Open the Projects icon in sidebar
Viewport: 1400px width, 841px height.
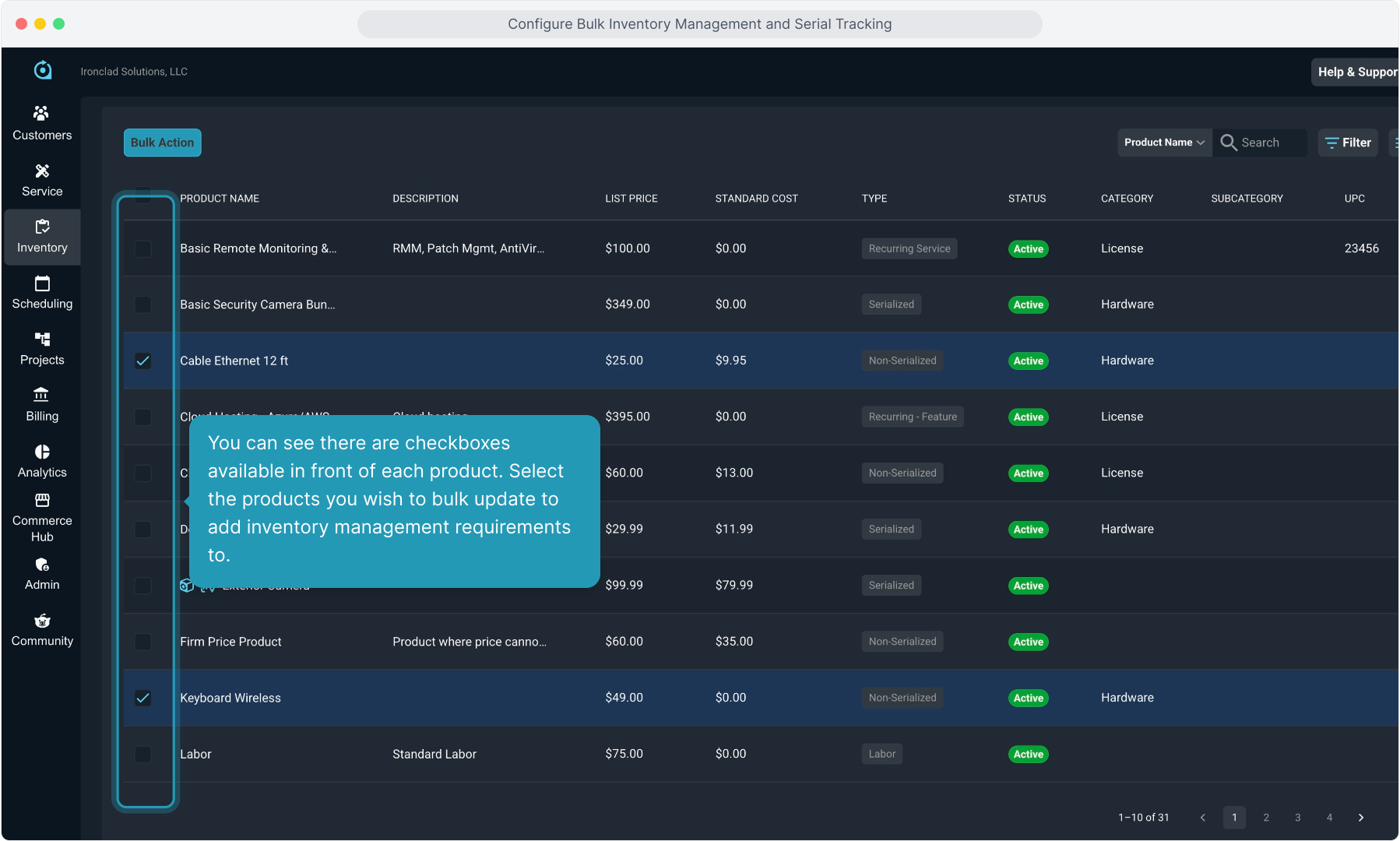click(42, 340)
